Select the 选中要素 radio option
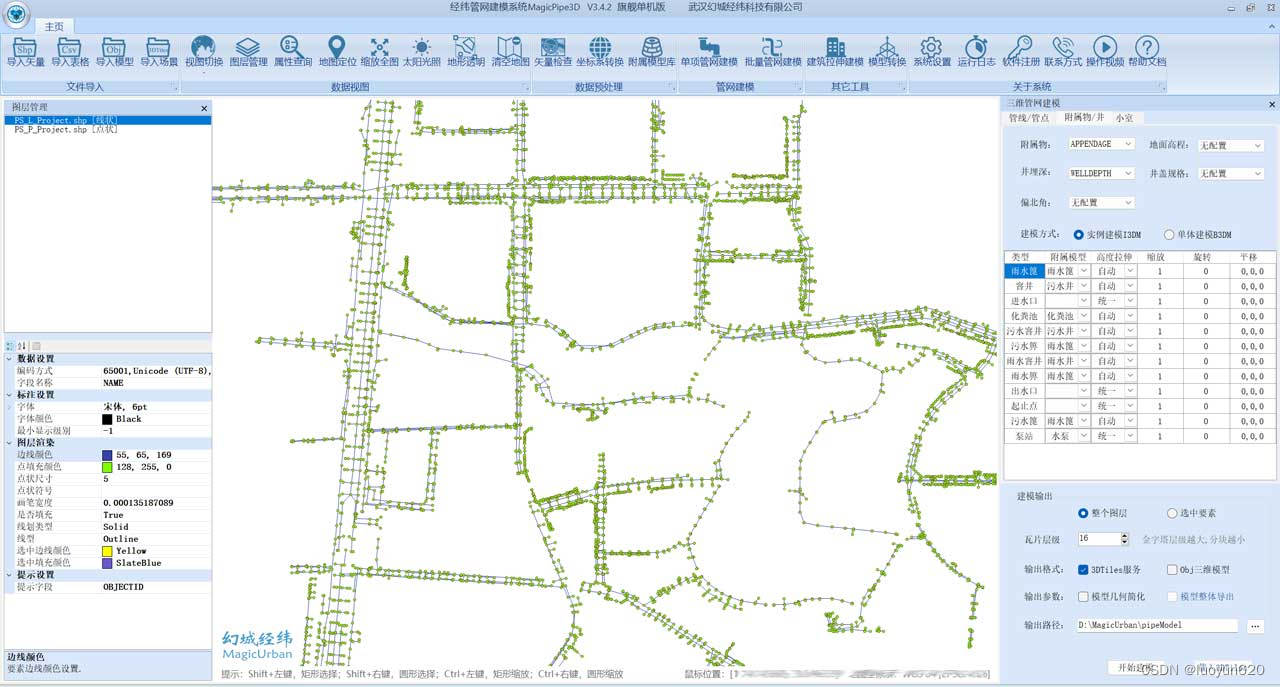1280x687 pixels. click(x=1172, y=513)
